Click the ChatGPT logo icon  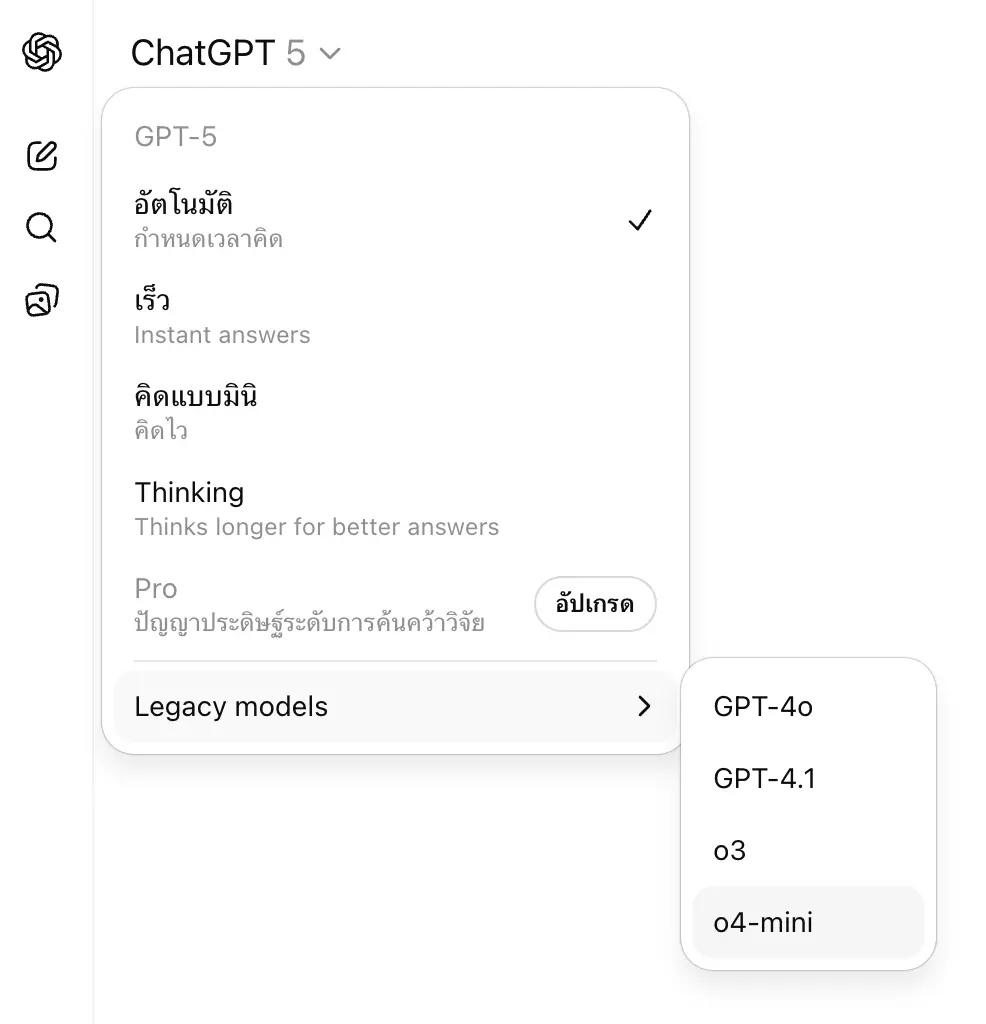(42, 52)
